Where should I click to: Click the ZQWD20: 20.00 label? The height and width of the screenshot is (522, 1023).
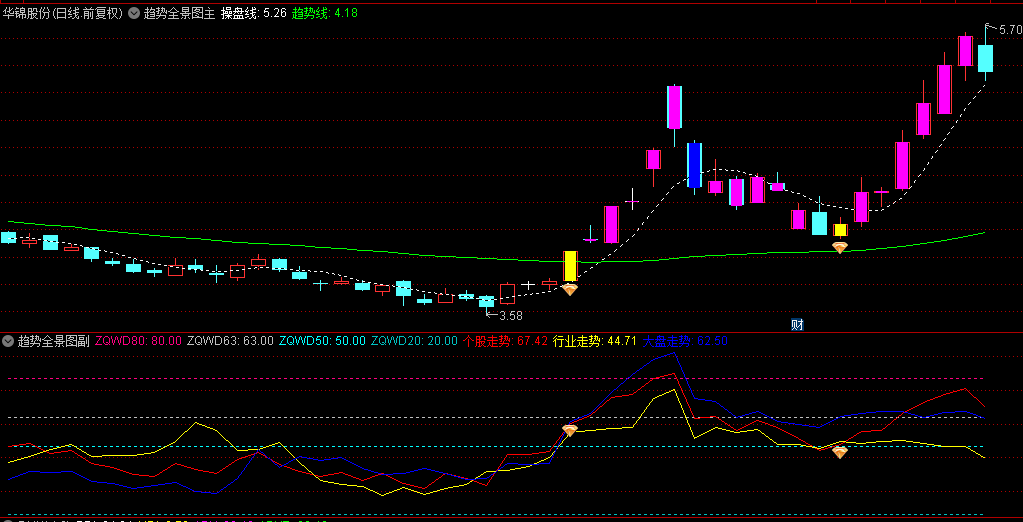pos(414,341)
